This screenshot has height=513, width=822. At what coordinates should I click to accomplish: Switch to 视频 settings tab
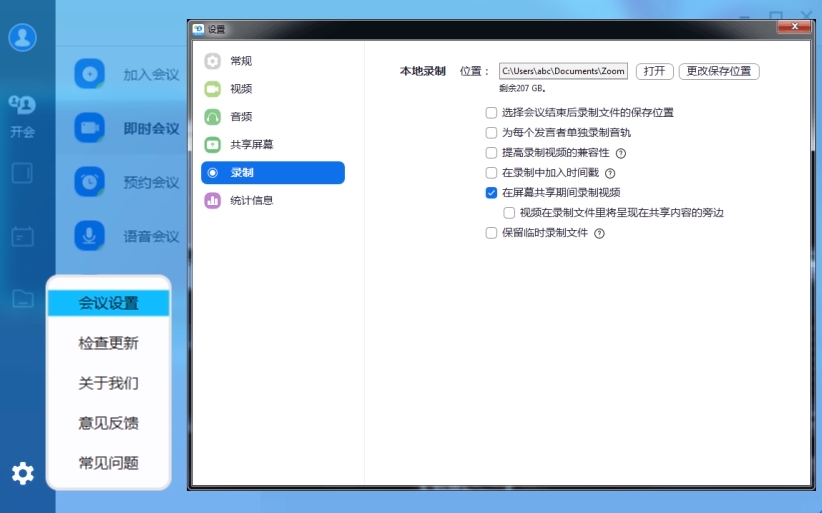(x=273, y=89)
